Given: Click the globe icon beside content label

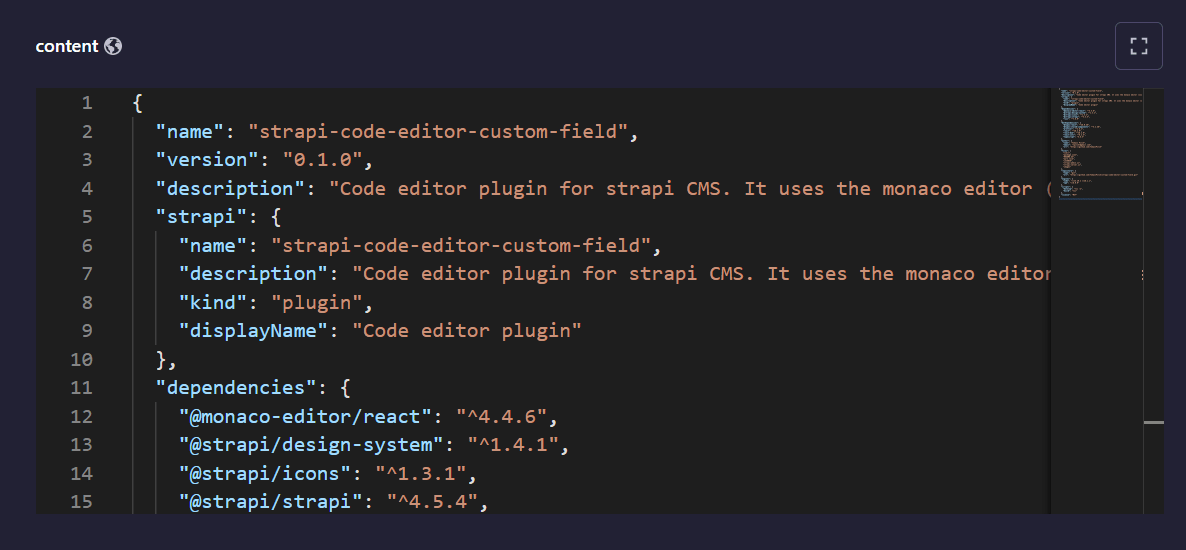Looking at the screenshot, I should click(x=113, y=46).
